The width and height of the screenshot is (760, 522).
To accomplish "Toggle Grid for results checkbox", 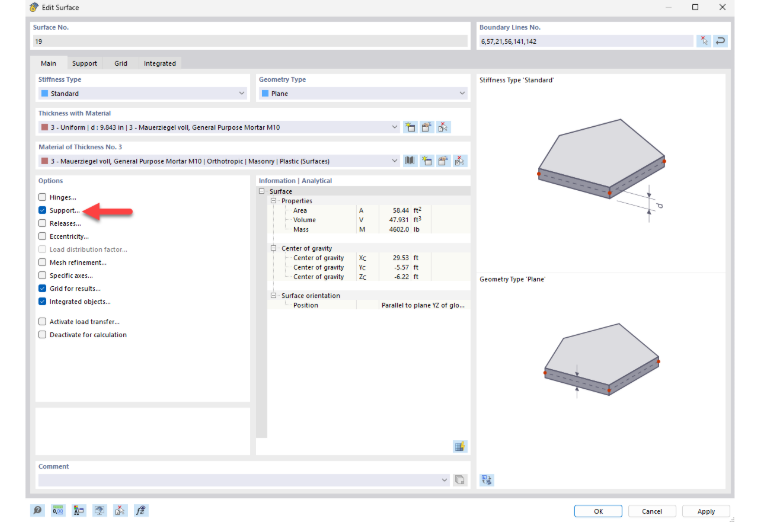I will 42,288.
